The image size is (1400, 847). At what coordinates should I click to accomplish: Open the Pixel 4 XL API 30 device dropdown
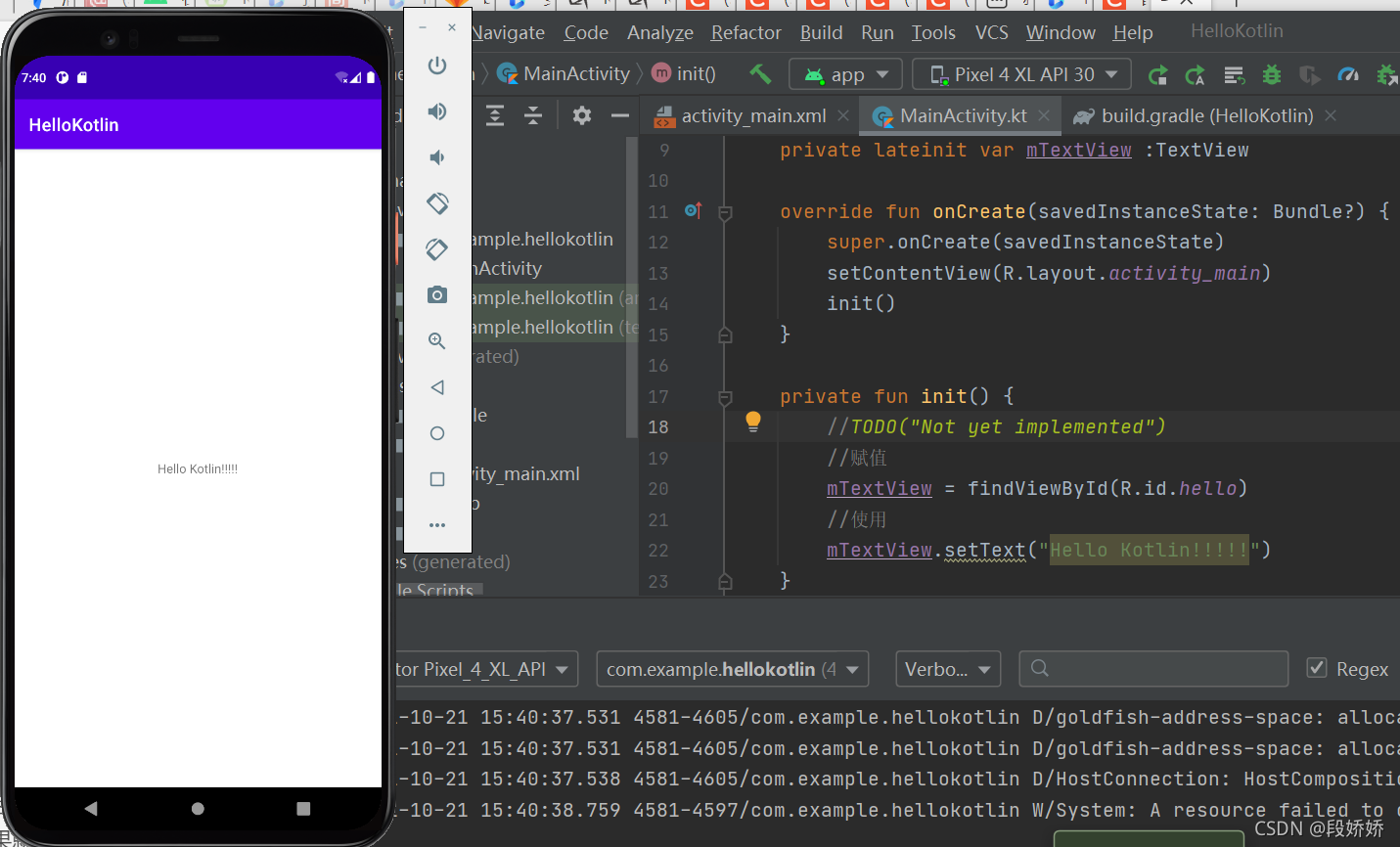coord(1021,74)
